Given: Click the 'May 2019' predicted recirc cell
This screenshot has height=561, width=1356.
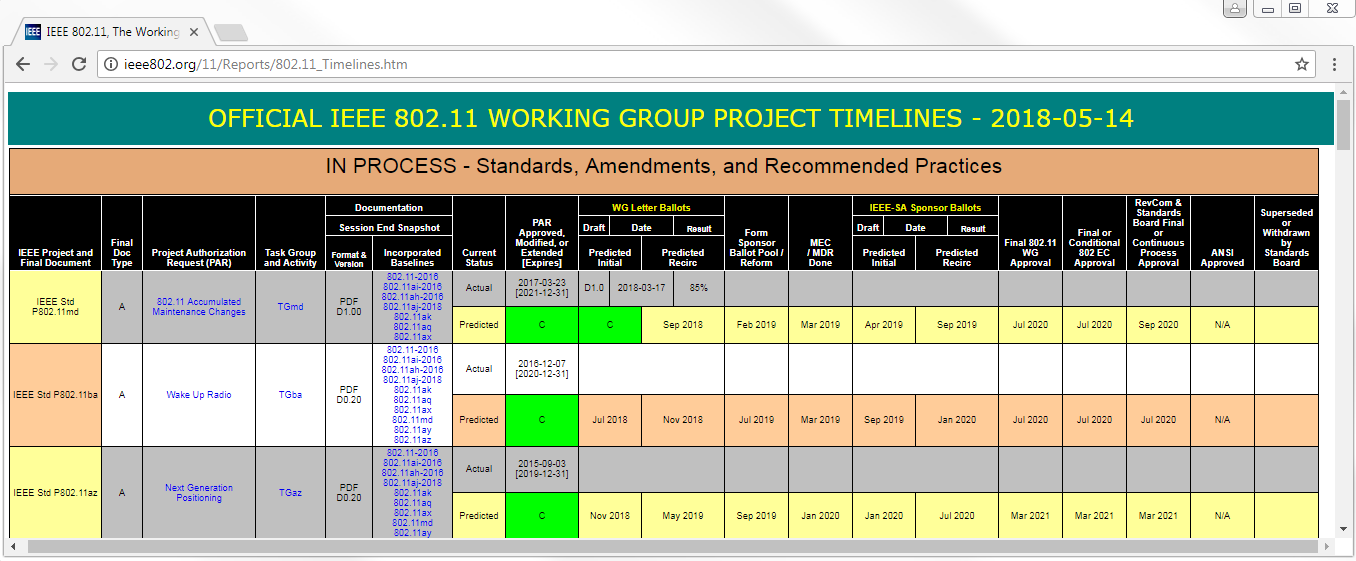Looking at the screenshot, I should coord(683,516).
